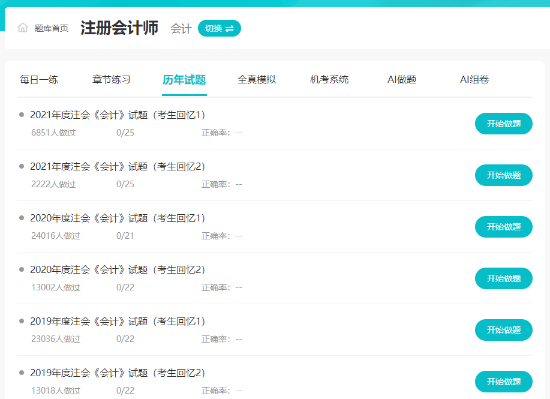Click the 注册会计师 page heading

pyautogui.click(x=119, y=28)
